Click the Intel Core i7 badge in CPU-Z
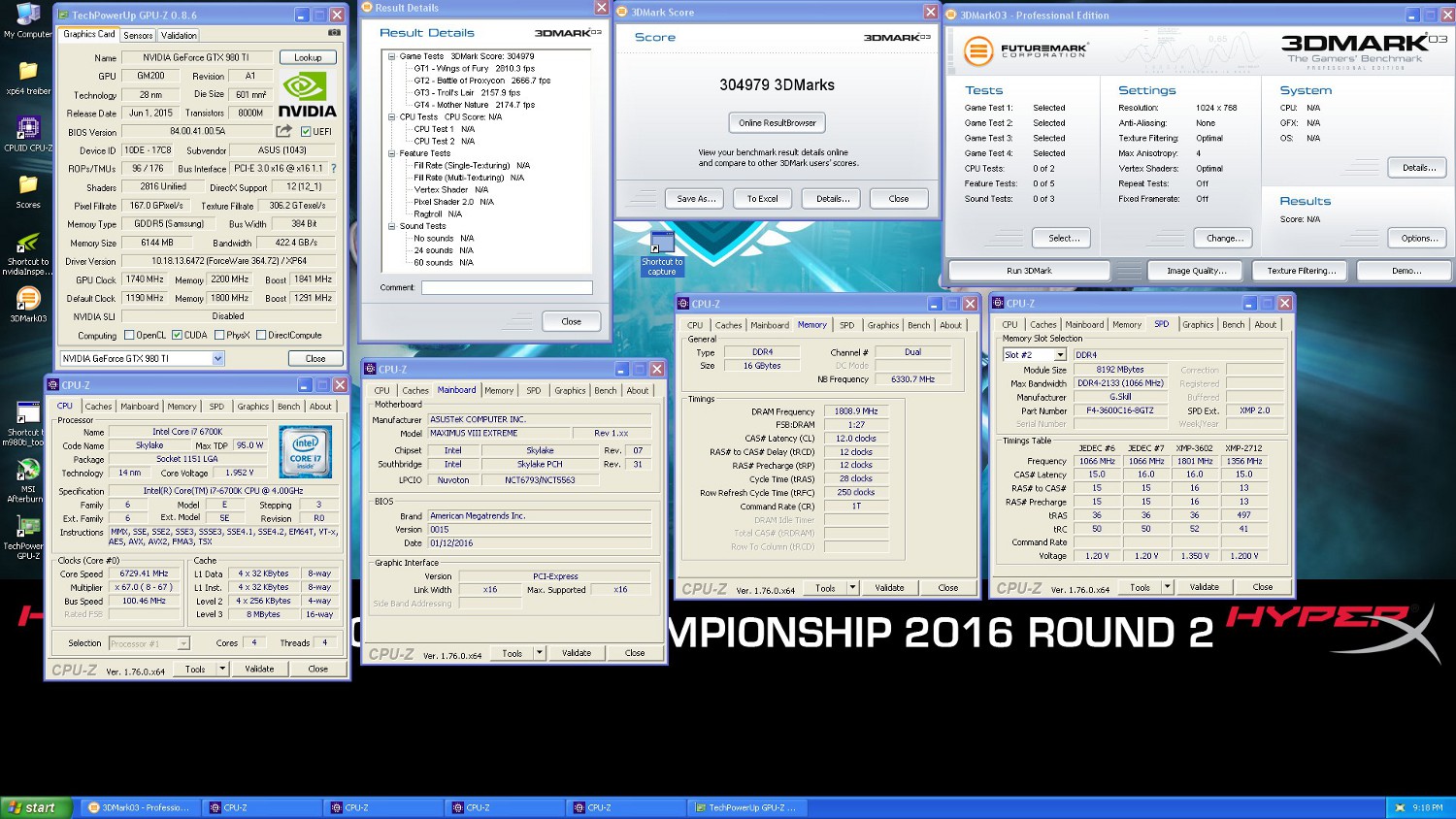Screen dimensions: 1456x819 (305, 451)
